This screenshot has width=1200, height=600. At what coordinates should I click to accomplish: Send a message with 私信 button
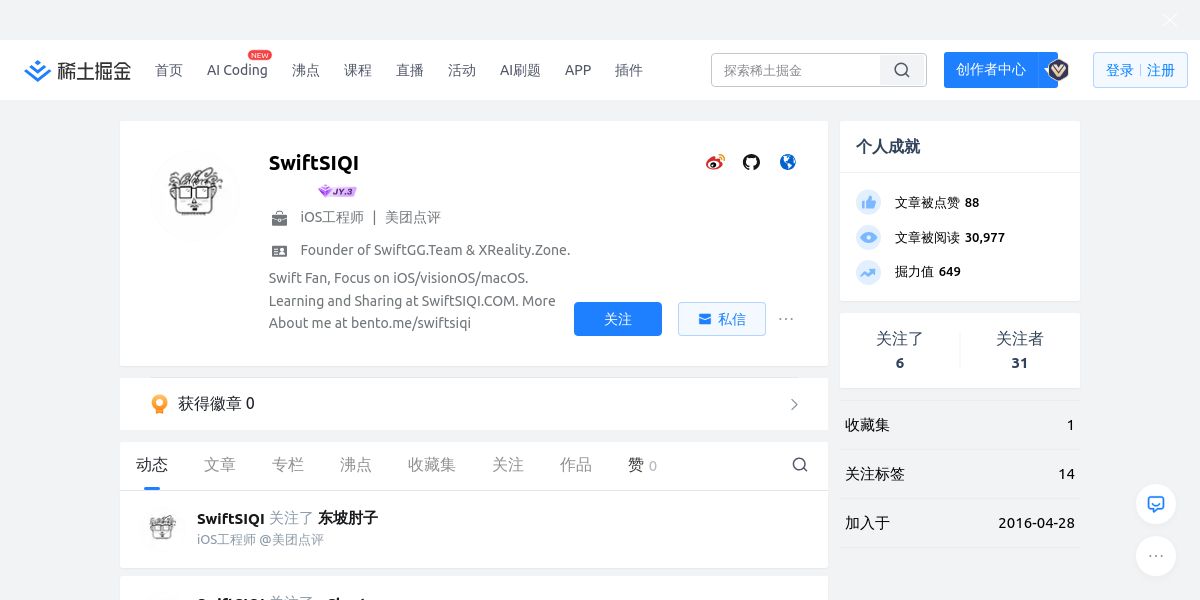[x=722, y=319]
